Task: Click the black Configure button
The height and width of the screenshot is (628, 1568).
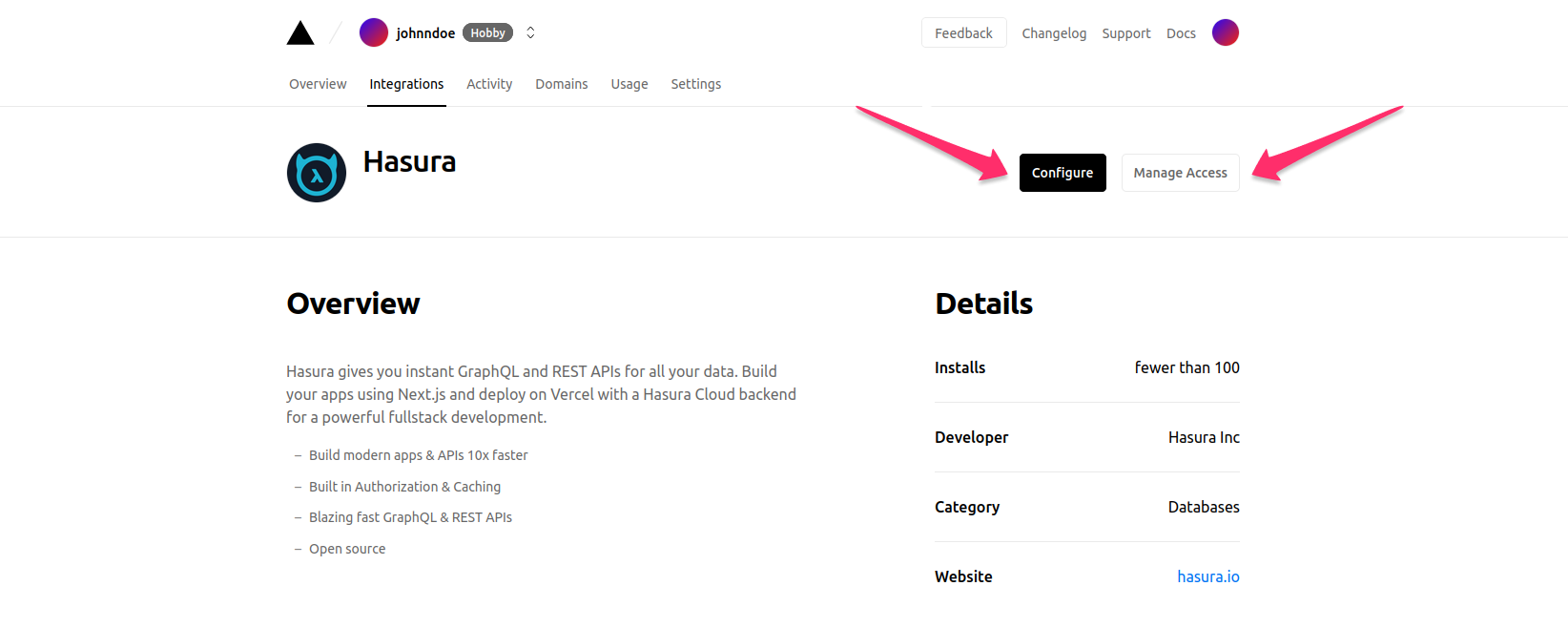Action: (1063, 173)
